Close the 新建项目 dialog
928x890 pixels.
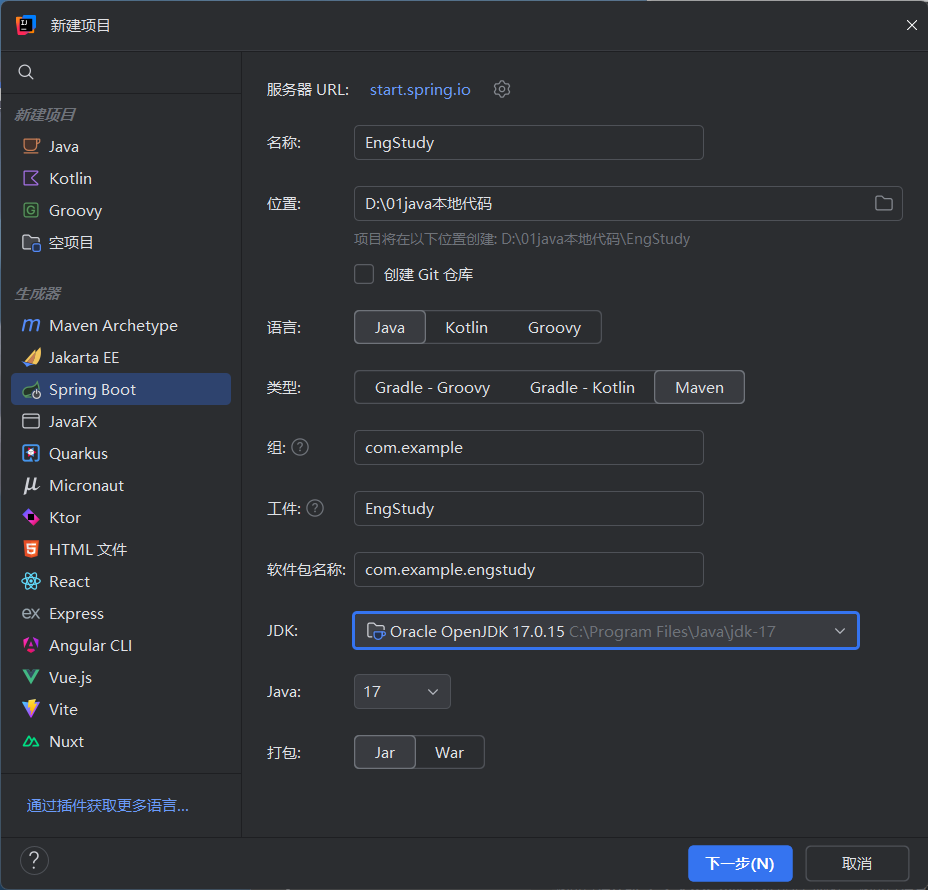pyautogui.click(x=911, y=25)
